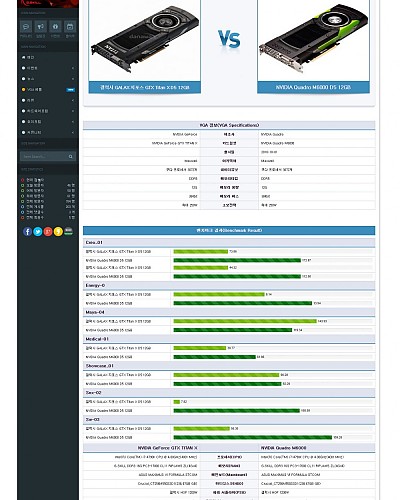The image size is (400, 500).
Task: Click the info circle sidebar icon
Action: tap(55, 26)
